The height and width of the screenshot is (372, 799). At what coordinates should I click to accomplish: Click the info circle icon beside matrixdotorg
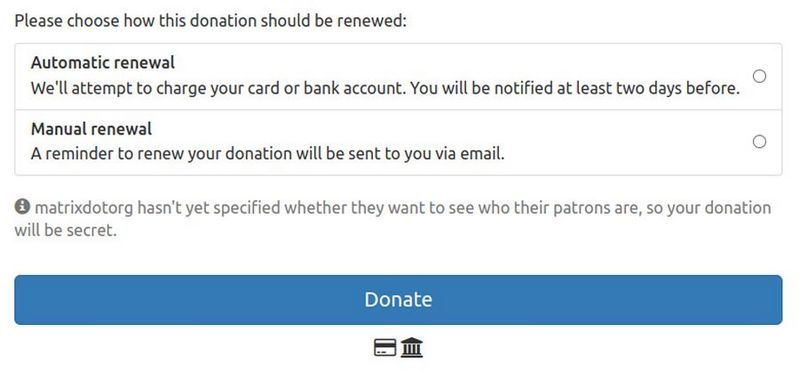[22, 207]
